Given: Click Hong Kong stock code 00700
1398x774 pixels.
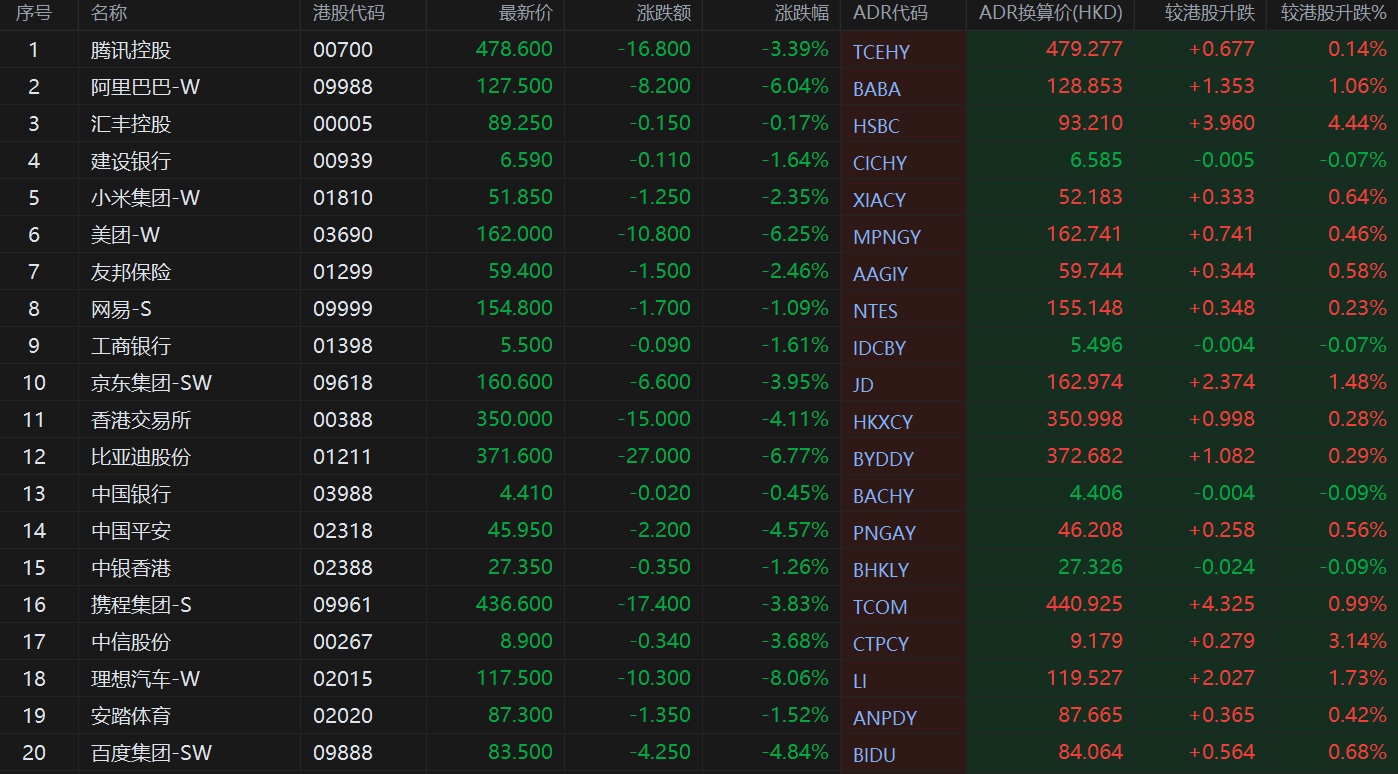Looking at the screenshot, I should click(x=343, y=50).
